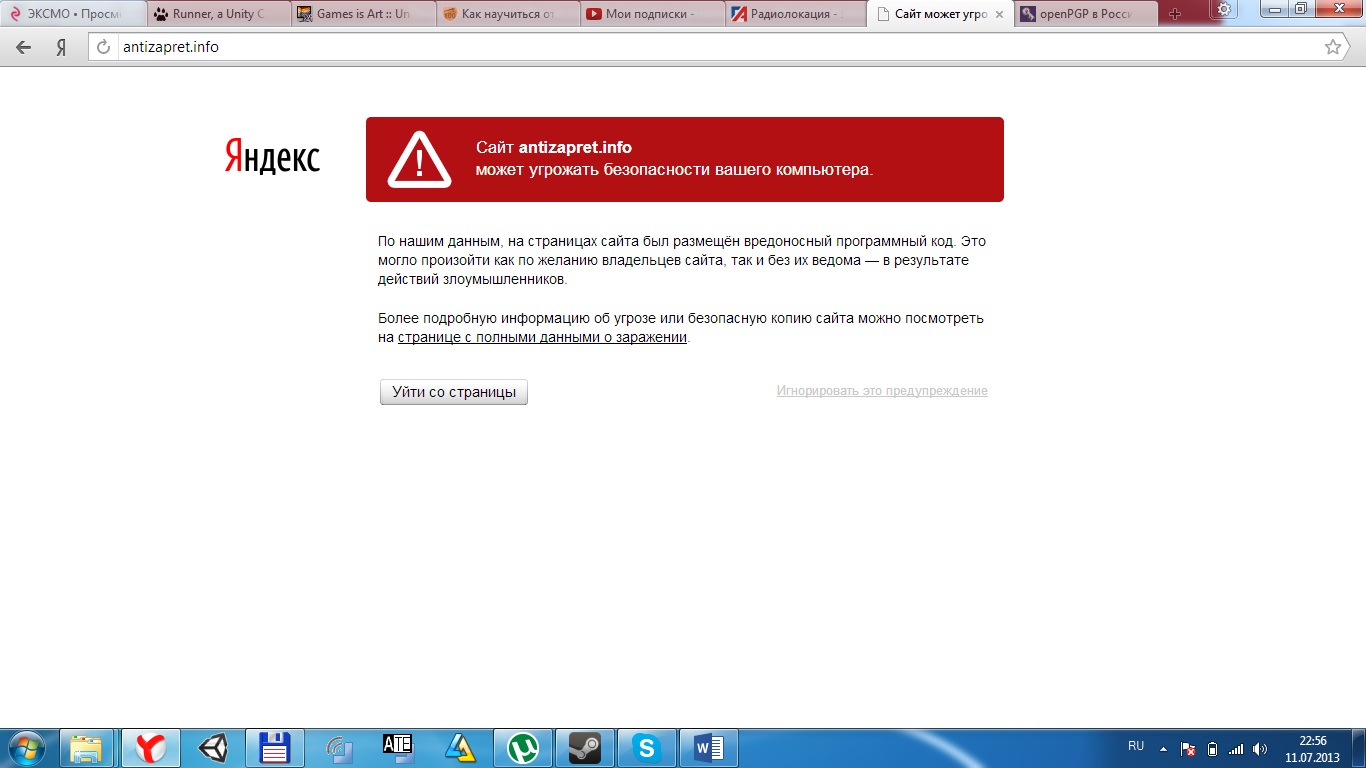Switch to Games is Art tab

364,14
